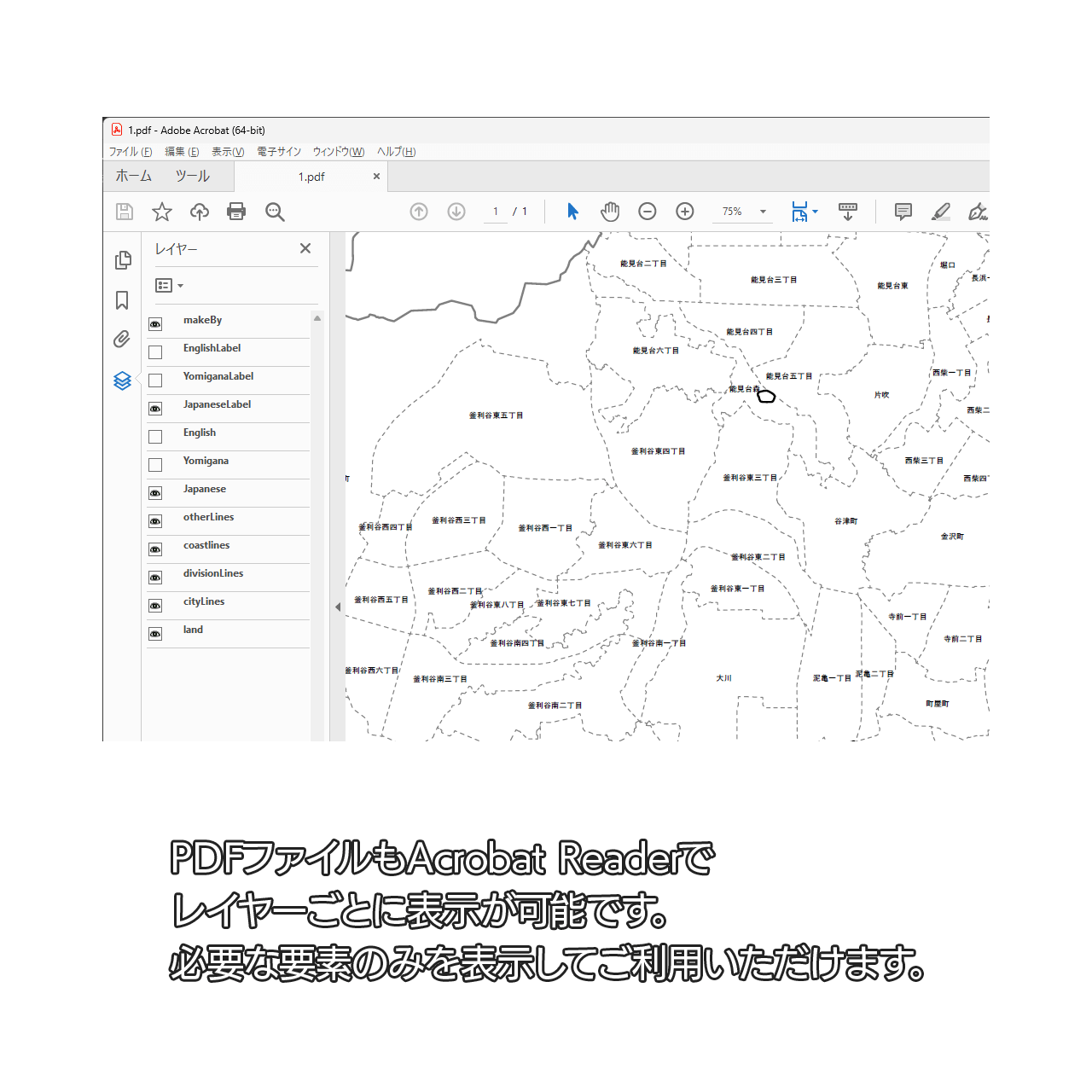Click the Save file floppy icon
1092x1092 pixels.
click(x=125, y=212)
